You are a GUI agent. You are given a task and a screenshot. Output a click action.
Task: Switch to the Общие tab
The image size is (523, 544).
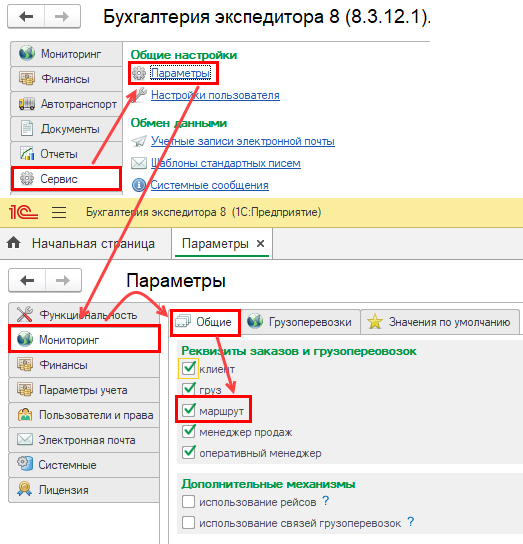(x=205, y=322)
